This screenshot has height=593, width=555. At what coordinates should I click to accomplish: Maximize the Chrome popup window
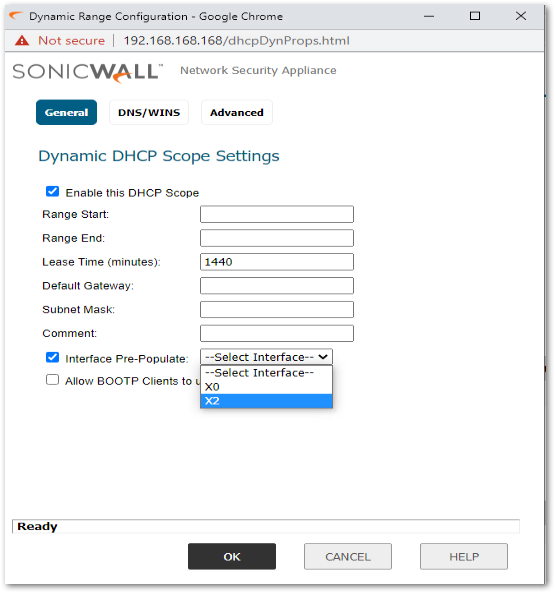tap(474, 16)
